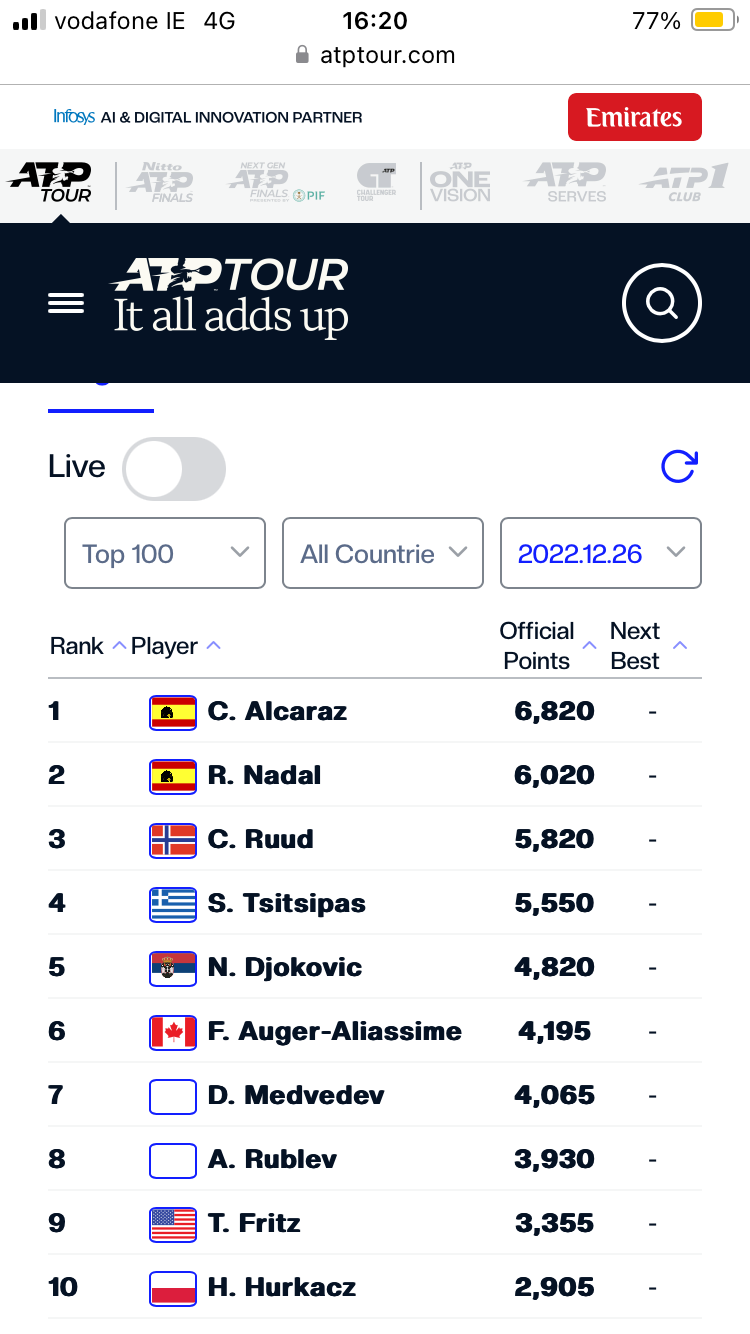Image resolution: width=750 pixels, height=1334 pixels.
Task: Tap the Emirates sponsor button
Action: pyautogui.click(x=634, y=118)
